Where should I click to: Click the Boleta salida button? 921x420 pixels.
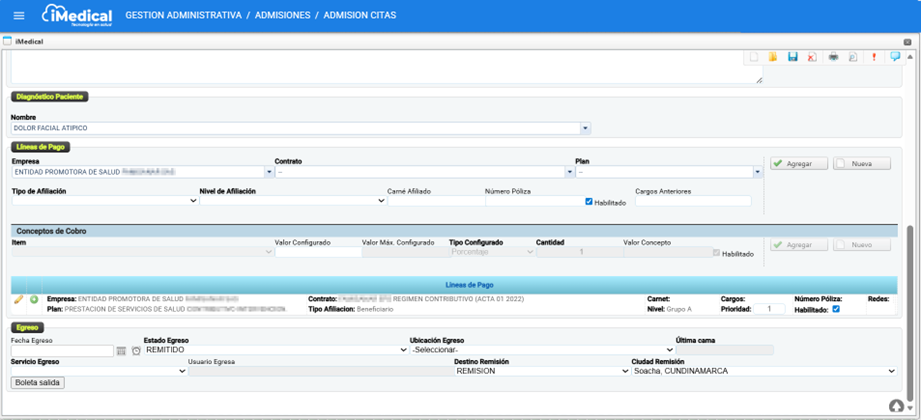pyautogui.click(x=37, y=383)
